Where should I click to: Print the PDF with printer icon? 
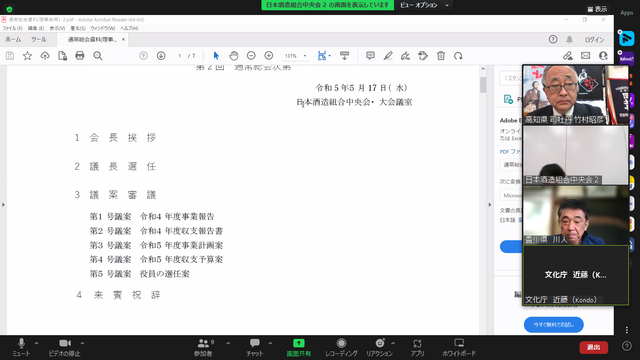point(80,56)
